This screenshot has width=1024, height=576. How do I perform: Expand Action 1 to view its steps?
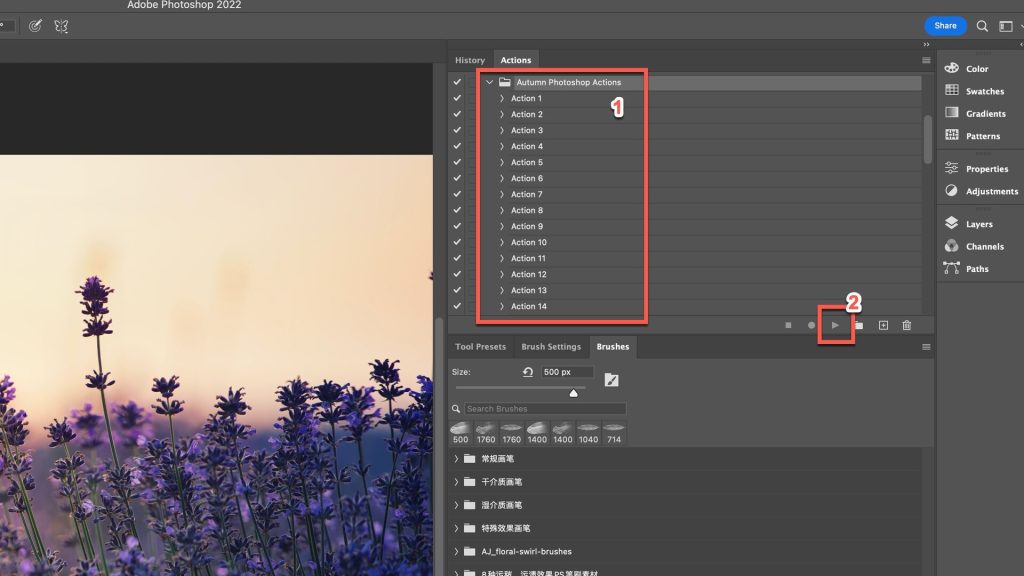(503, 98)
